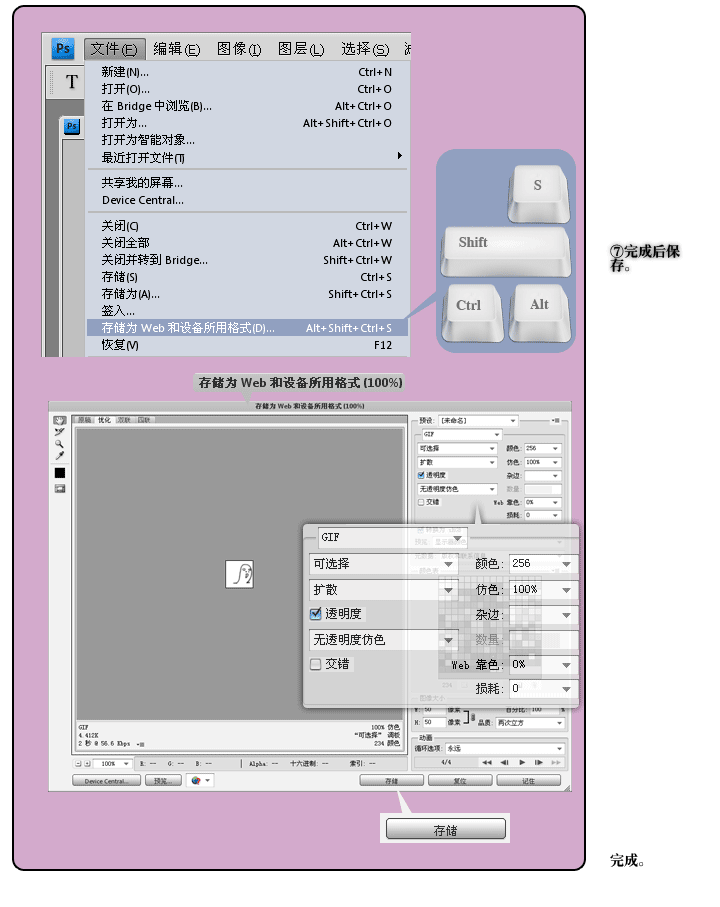Jump to first animation frame
The width and height of the screenshot is (720, 907).
coord(487,762)
